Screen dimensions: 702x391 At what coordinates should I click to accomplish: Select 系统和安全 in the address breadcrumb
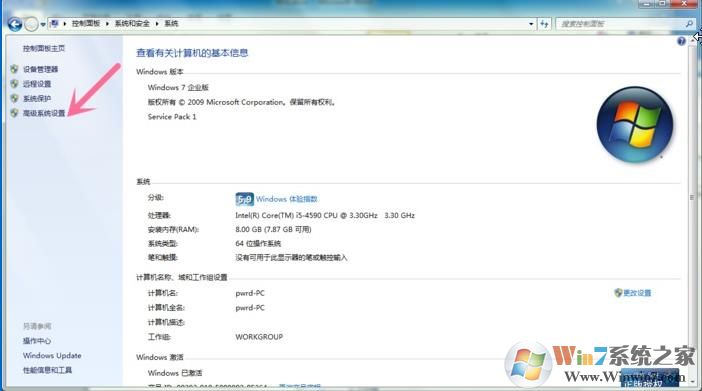coord(132,23)
